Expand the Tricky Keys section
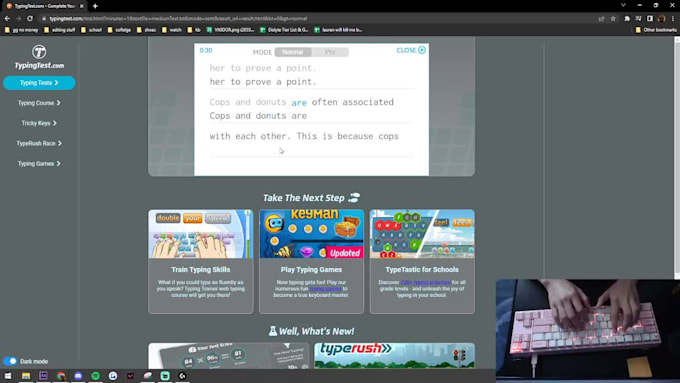This screenshot has width=680, height=383. 39,123
